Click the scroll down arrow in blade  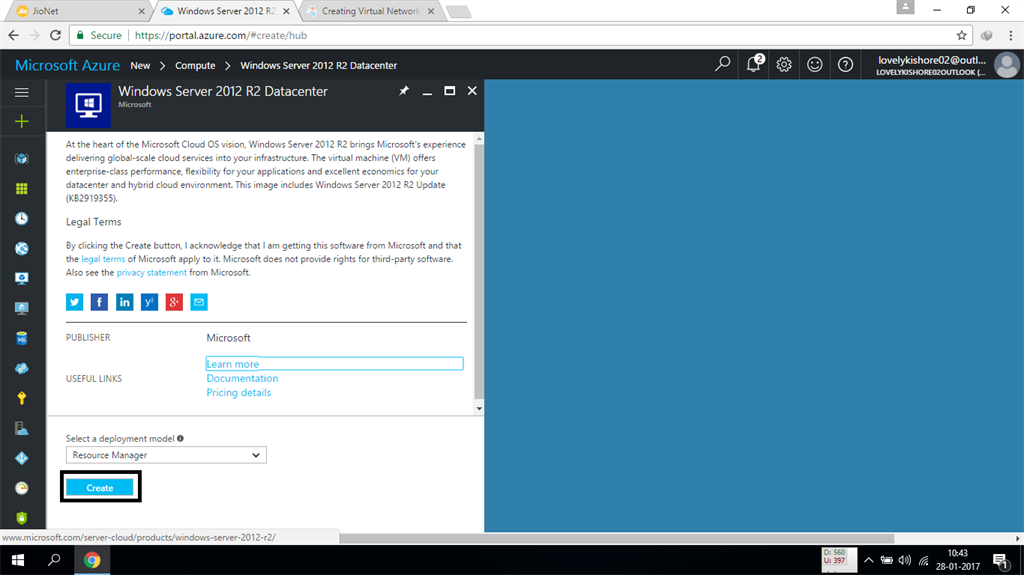point(479,408)
